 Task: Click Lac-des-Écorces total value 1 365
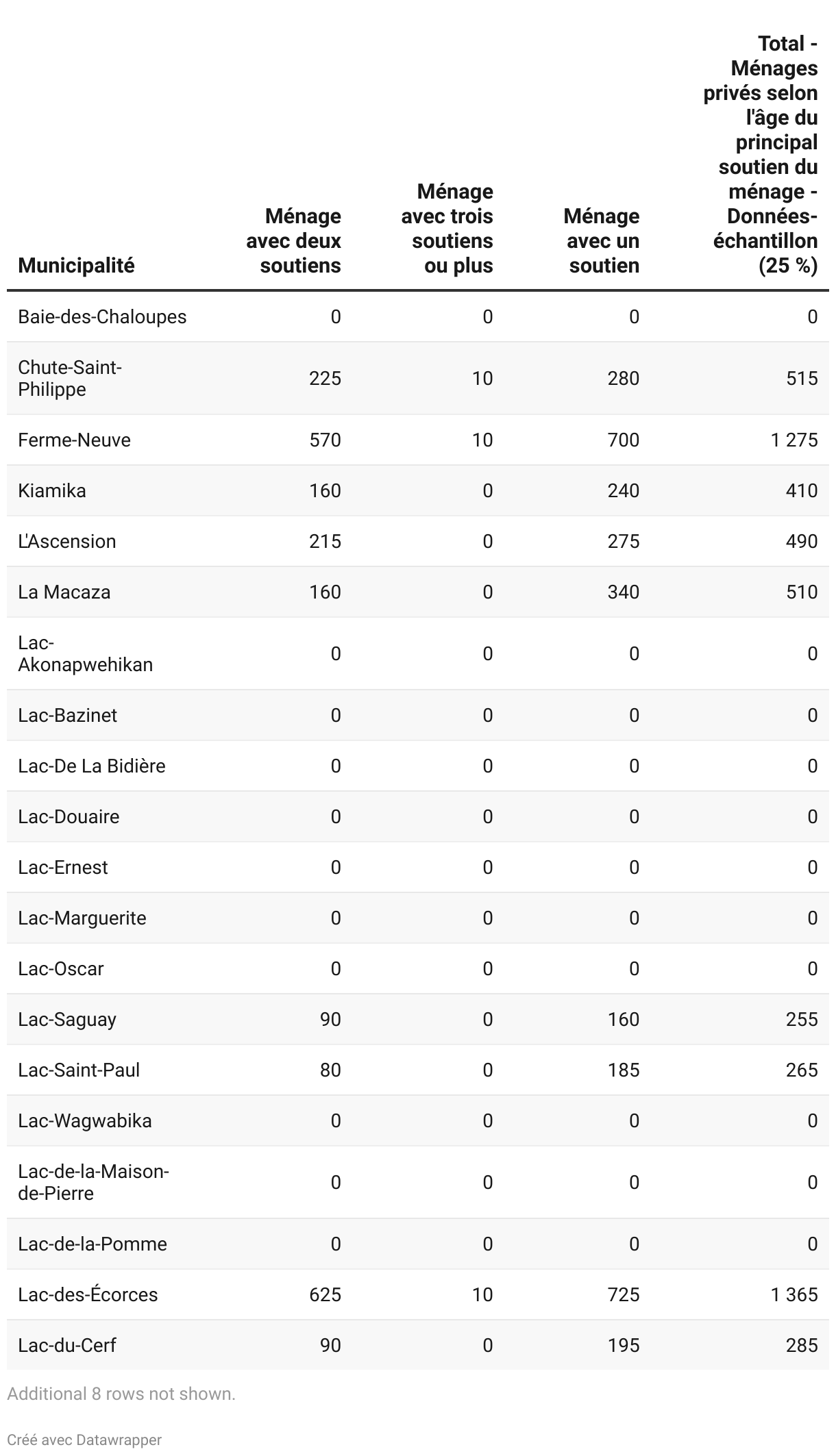794,1294
